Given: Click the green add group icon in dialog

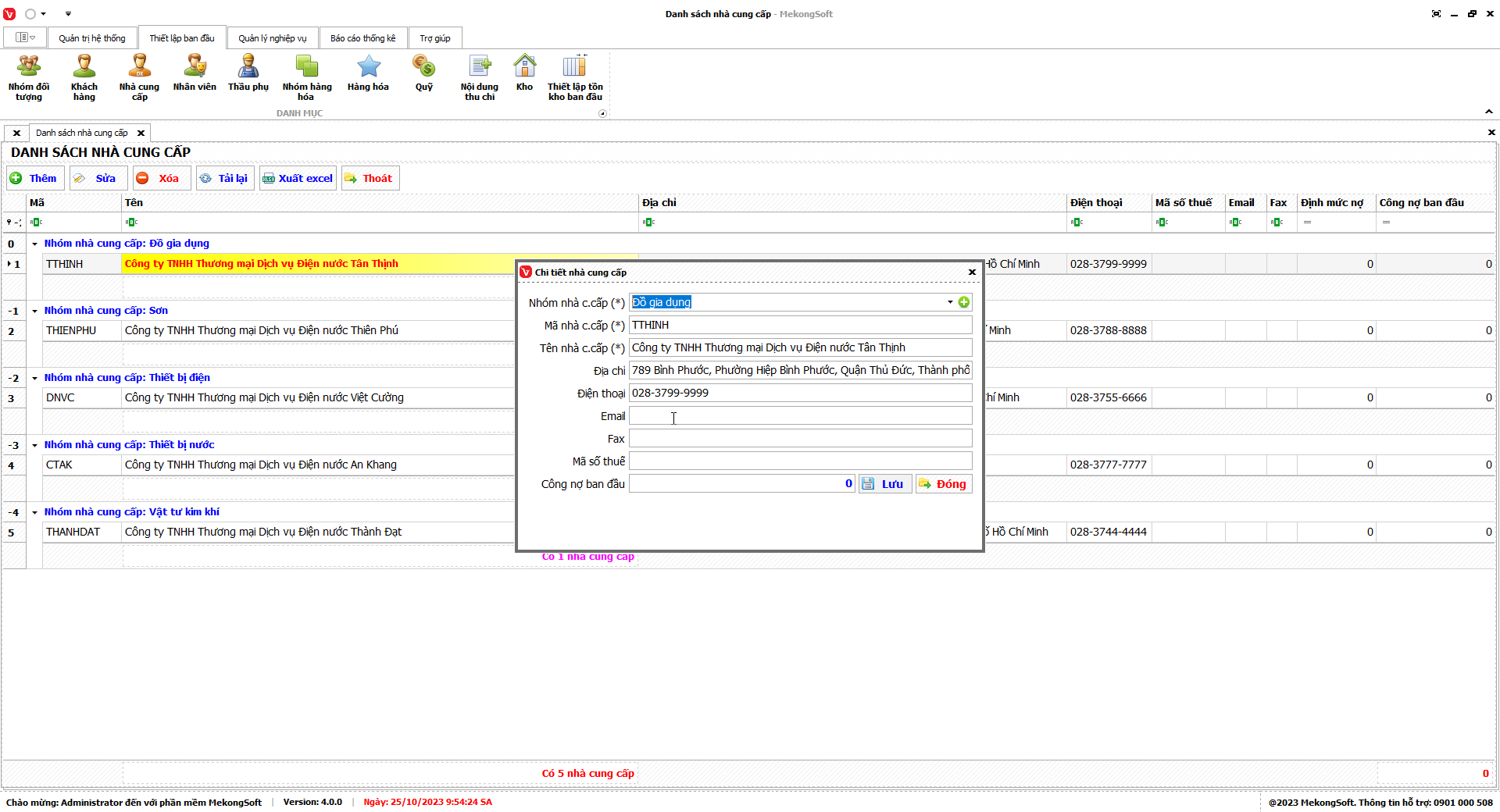Looking at the screenshot, I should coord(964,302).
